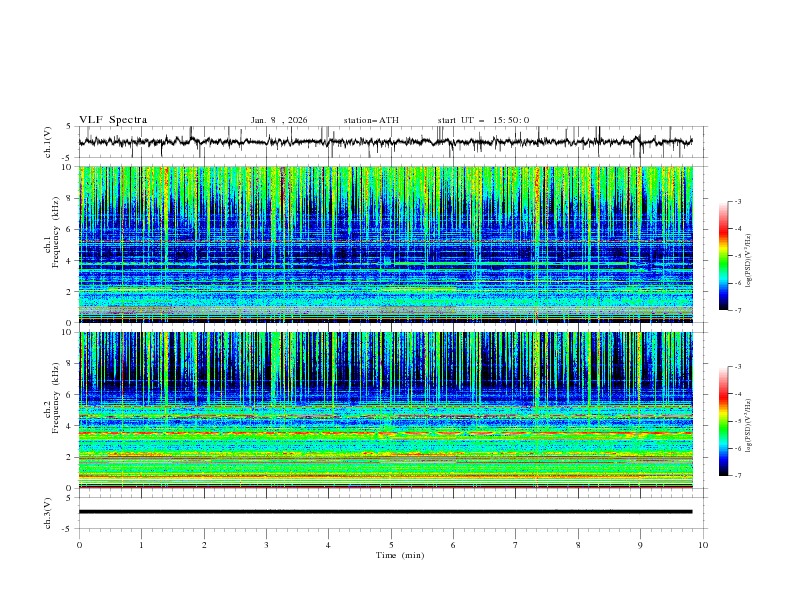Click the lower spectrogram color scale bar
The width and height of the screenshot is (792, 612).
[x=723, y=421]
